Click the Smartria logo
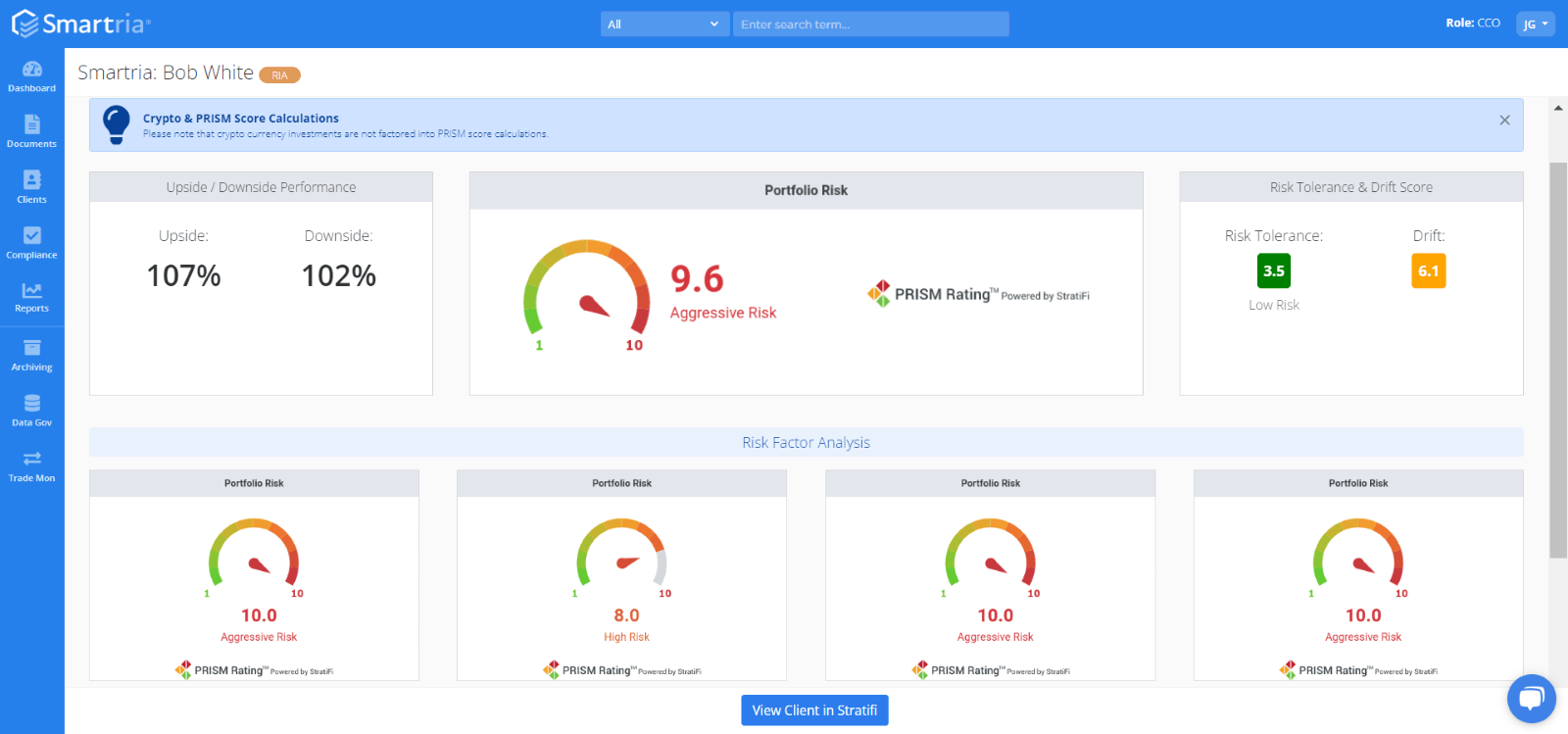Image resolution: width=1568 pixels, height=734 pixels. [81, 24]
